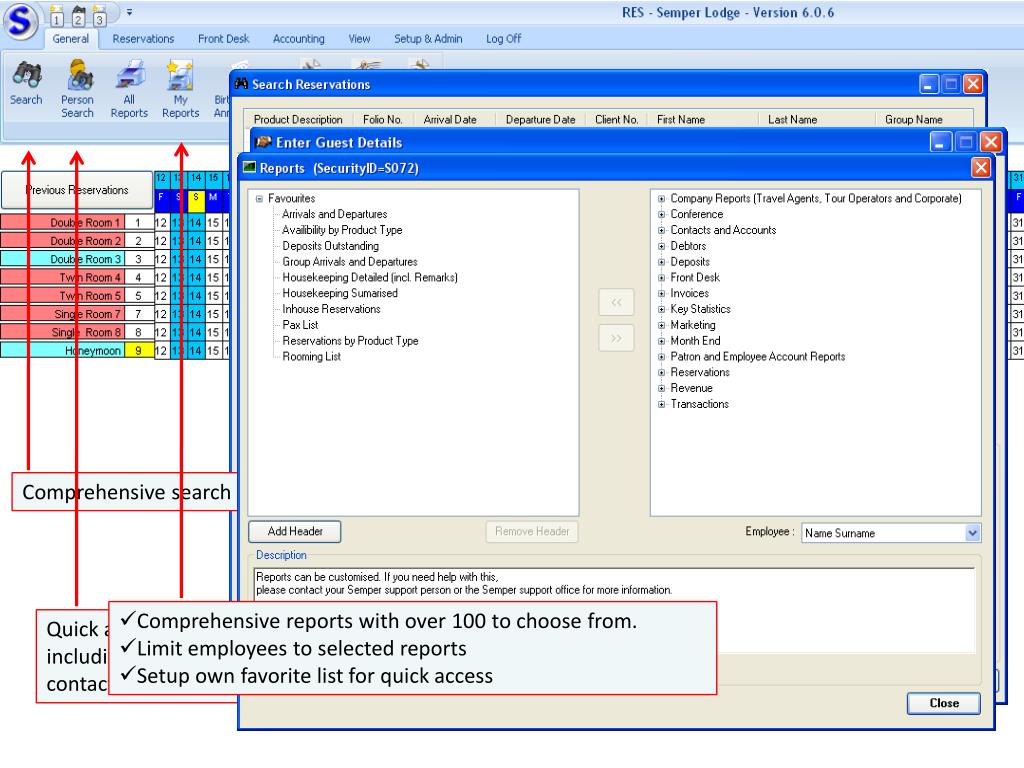Click the move-right >> button
This screenshot has height=768, width=1024.
coord(616,338)
